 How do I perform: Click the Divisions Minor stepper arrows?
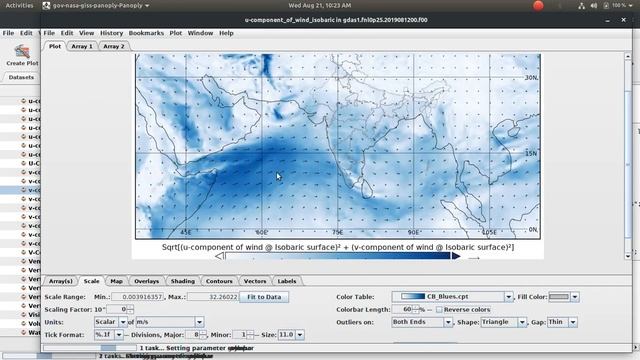250,335
